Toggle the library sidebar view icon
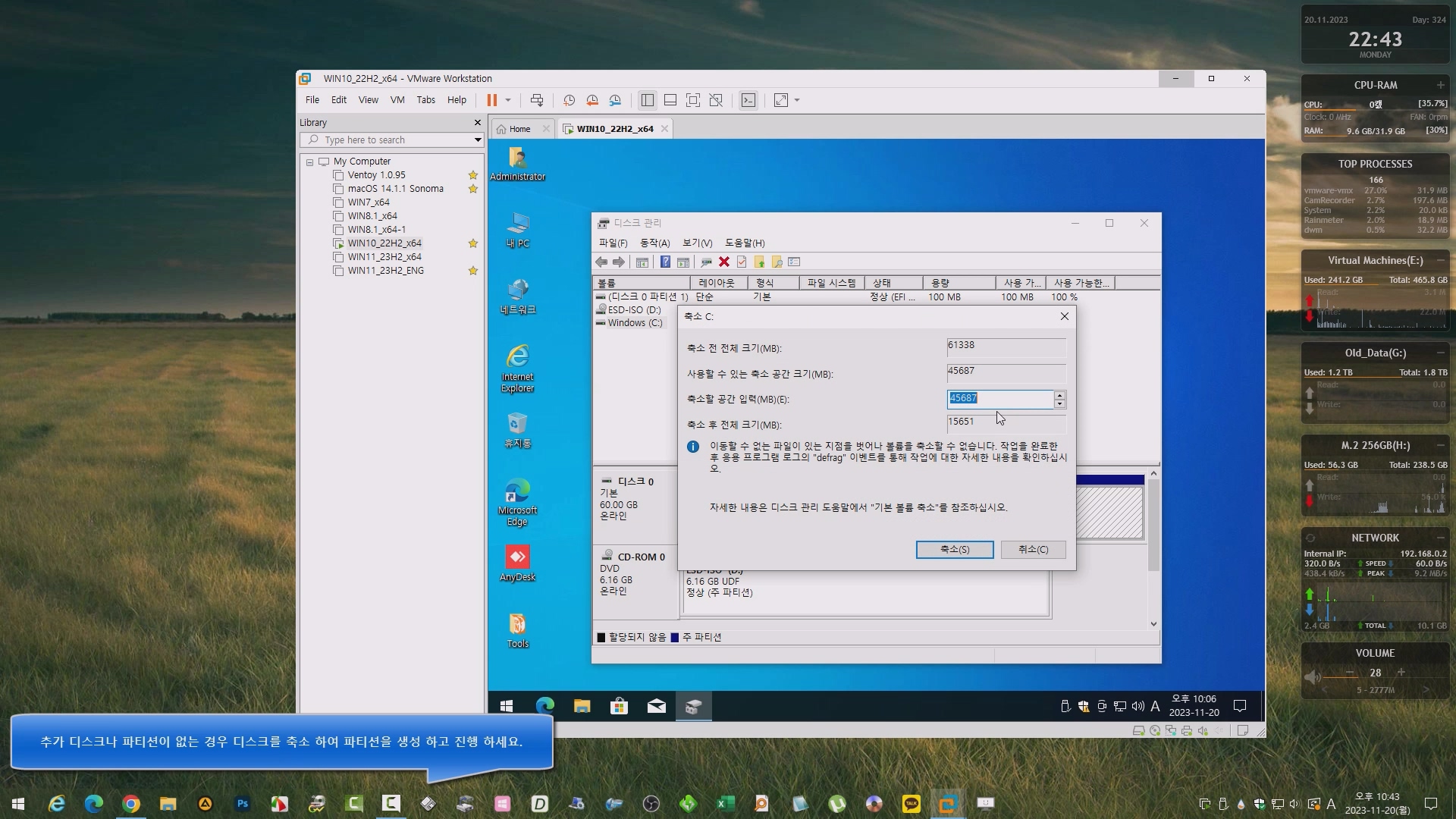This screenshot has height=819, width=1456. [647, 100]
